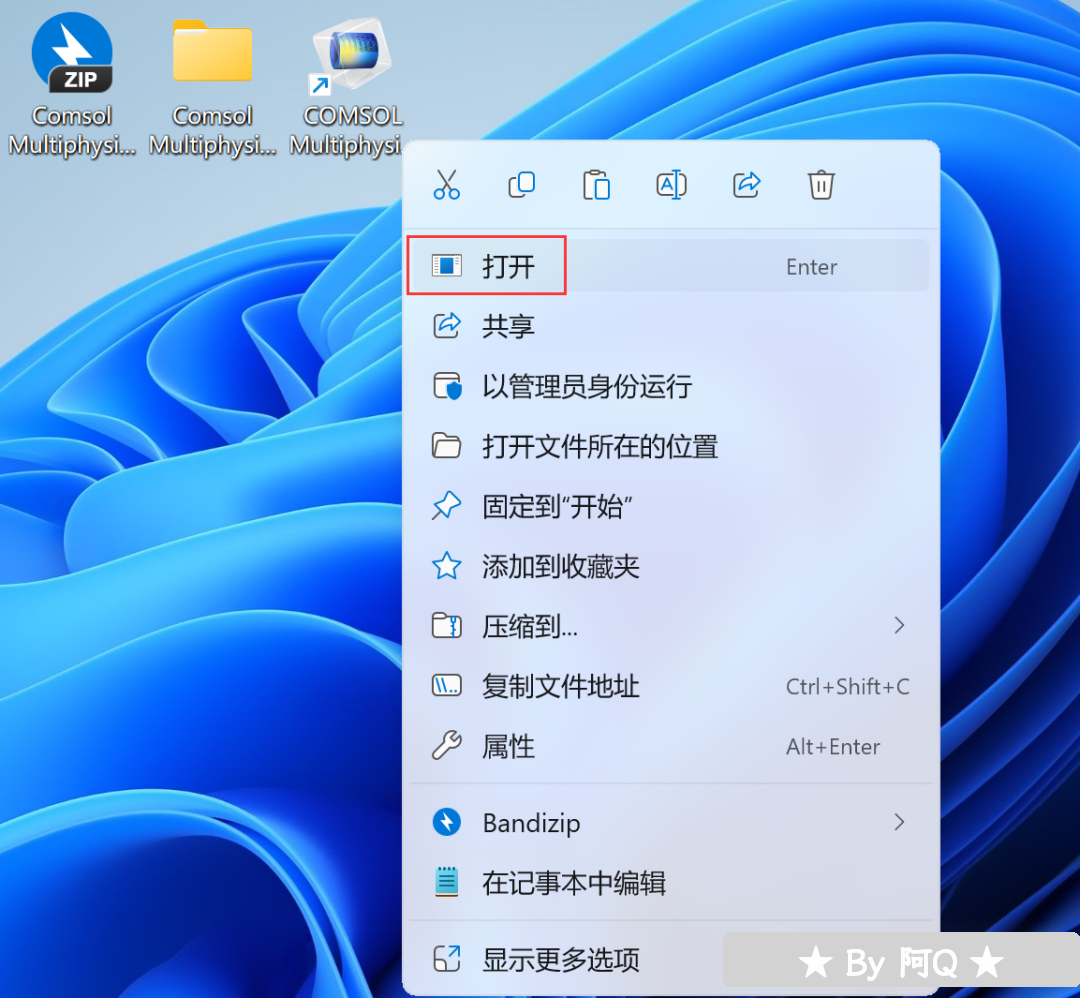The image size is (1080, 998).
Task: Expand the 压缩到... submenu arrow
Action: click(899, 625)
